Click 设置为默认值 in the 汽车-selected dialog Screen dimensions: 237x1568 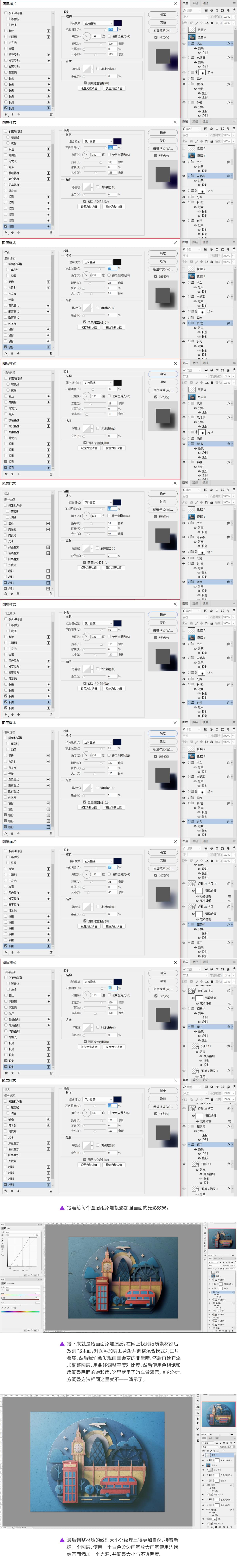coord(89,88)
